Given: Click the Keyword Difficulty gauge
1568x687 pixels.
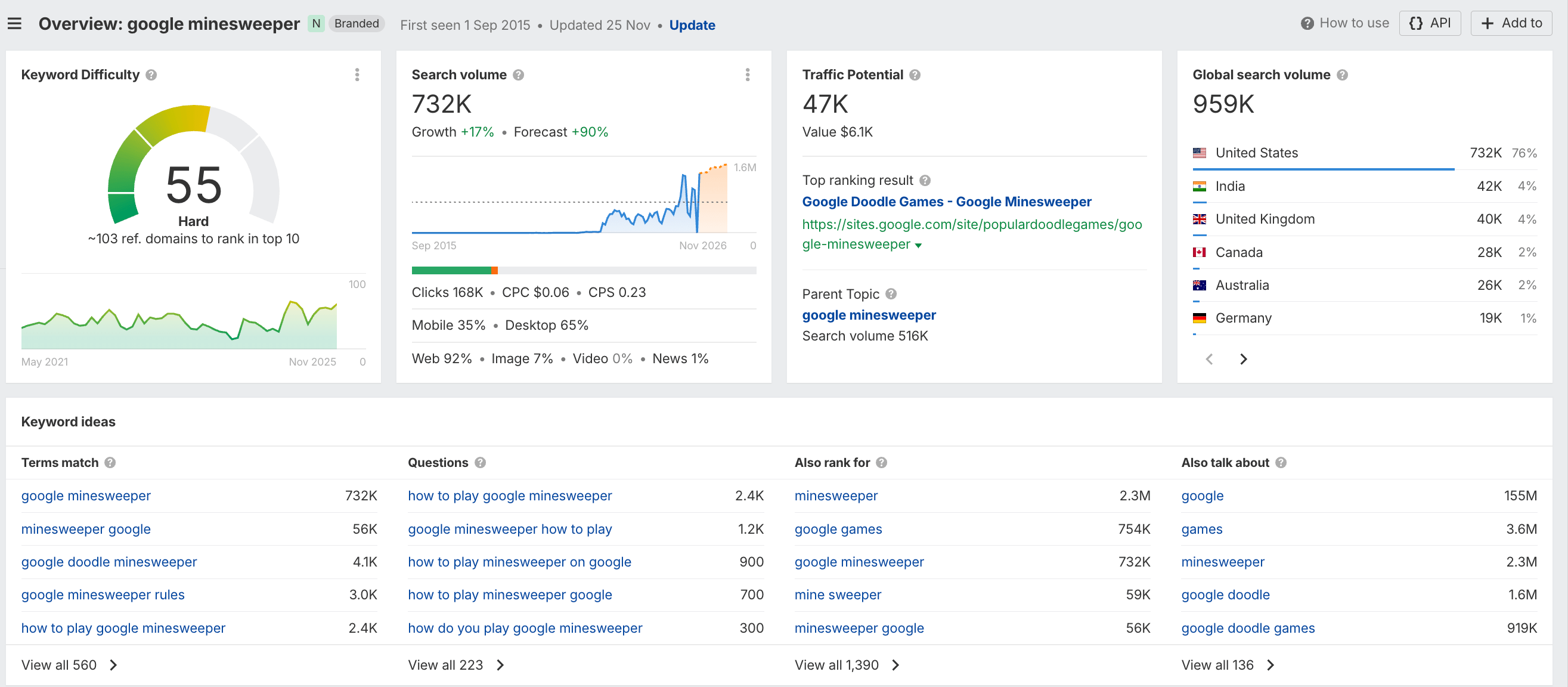Looking at the screenshot, I should [194, 165].
